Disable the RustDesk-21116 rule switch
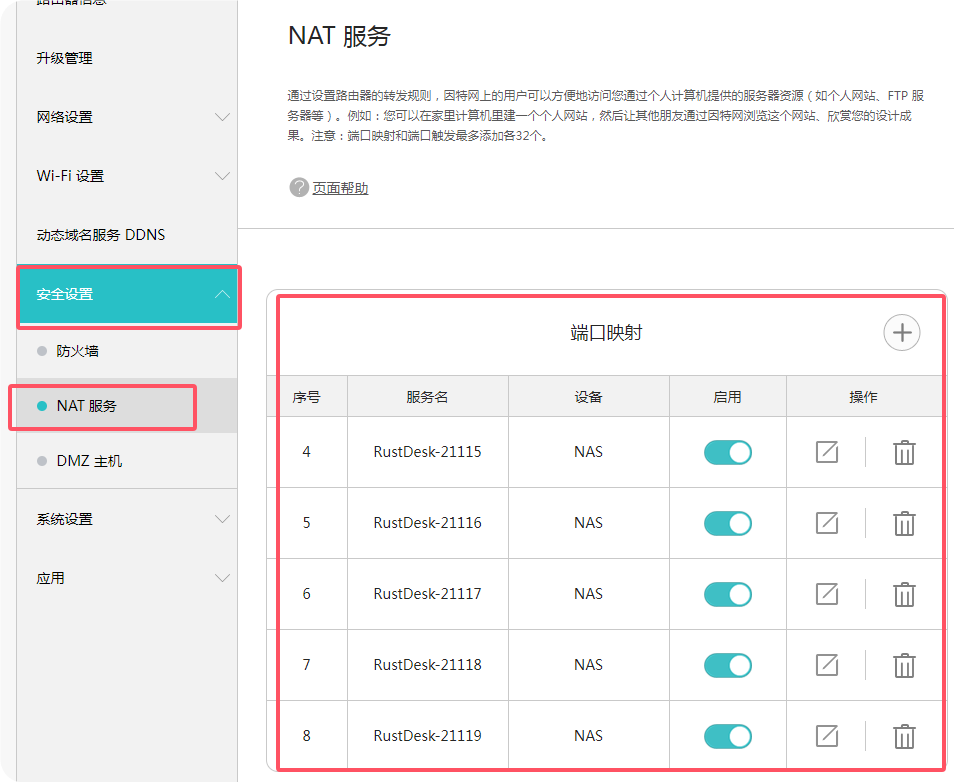The image size is (954, 782). (x=728, y=523)
